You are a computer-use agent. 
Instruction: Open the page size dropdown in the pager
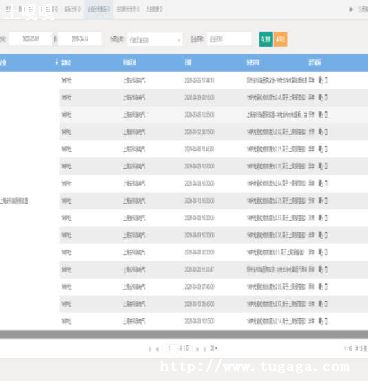(x=214, y=348)
